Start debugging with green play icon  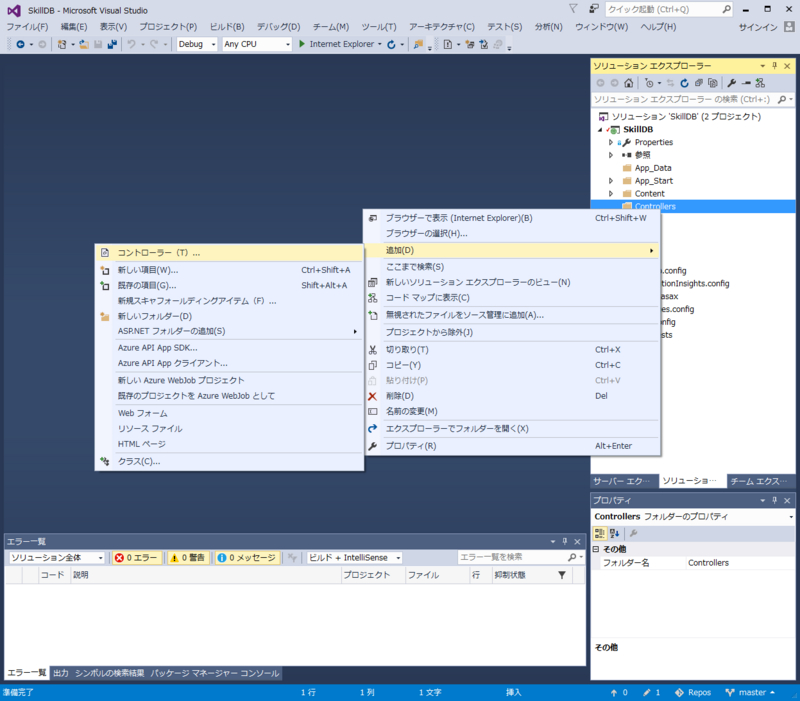[x=302, y=44]
